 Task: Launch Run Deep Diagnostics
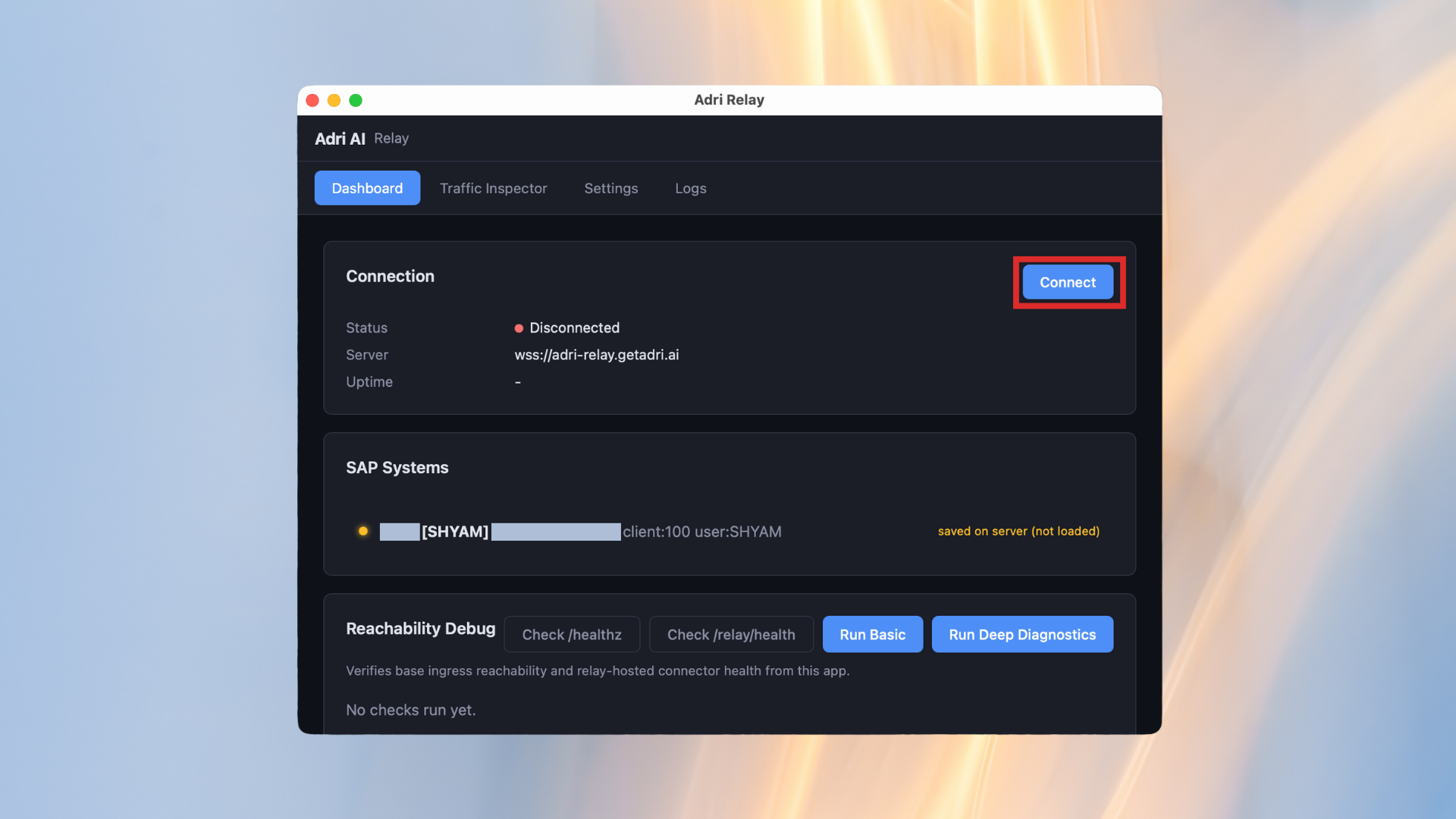1022,634
